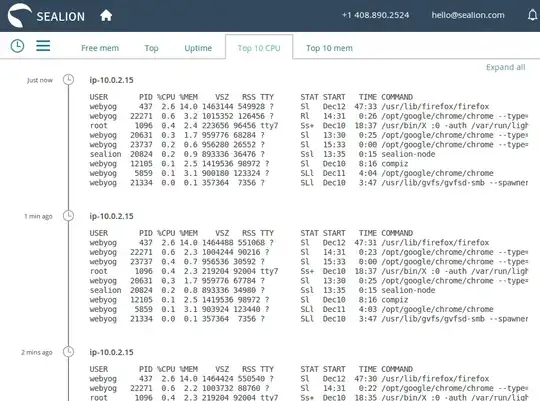Switch to the Uptime tab
Image resolution: width=540 pixels, height=401 pixels.
[198, 48]
